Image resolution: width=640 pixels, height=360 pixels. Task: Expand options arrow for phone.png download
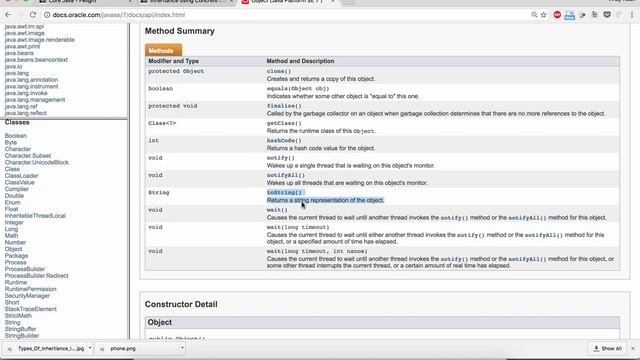coord(182,348)
